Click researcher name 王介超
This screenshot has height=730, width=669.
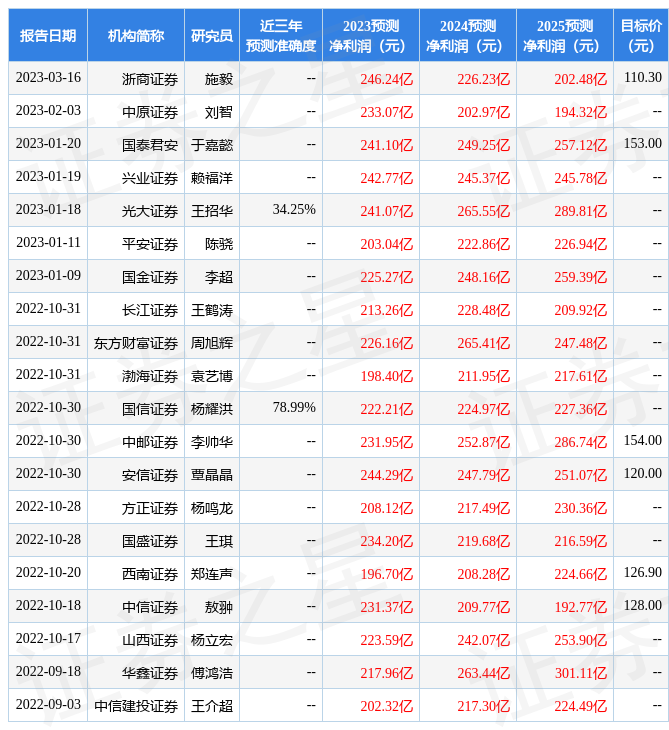pos(212,707)
